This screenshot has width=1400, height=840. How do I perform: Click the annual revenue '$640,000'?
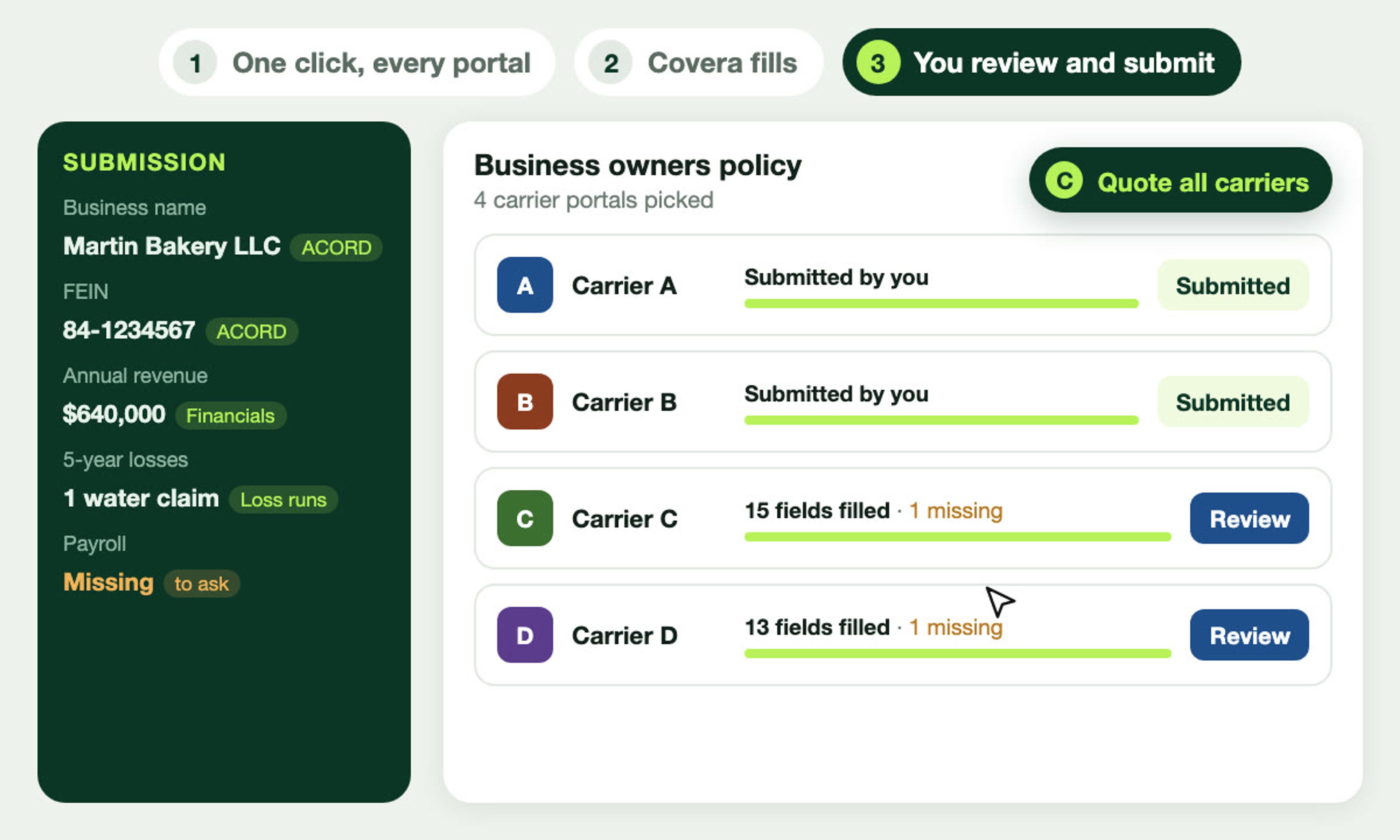tap(114, 414)
